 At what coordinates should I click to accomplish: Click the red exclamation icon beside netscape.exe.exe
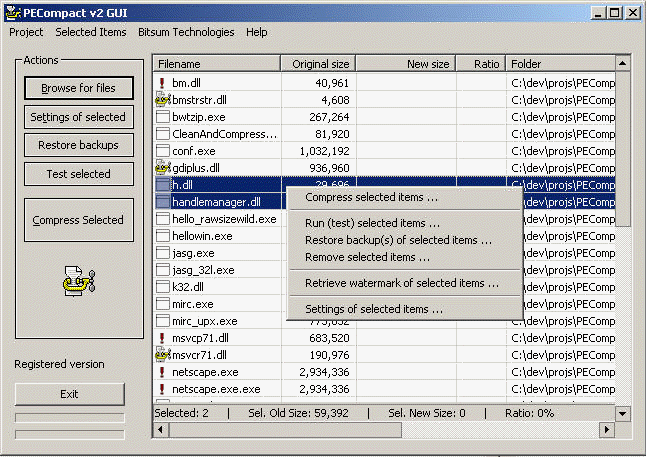tap(162, 389)
